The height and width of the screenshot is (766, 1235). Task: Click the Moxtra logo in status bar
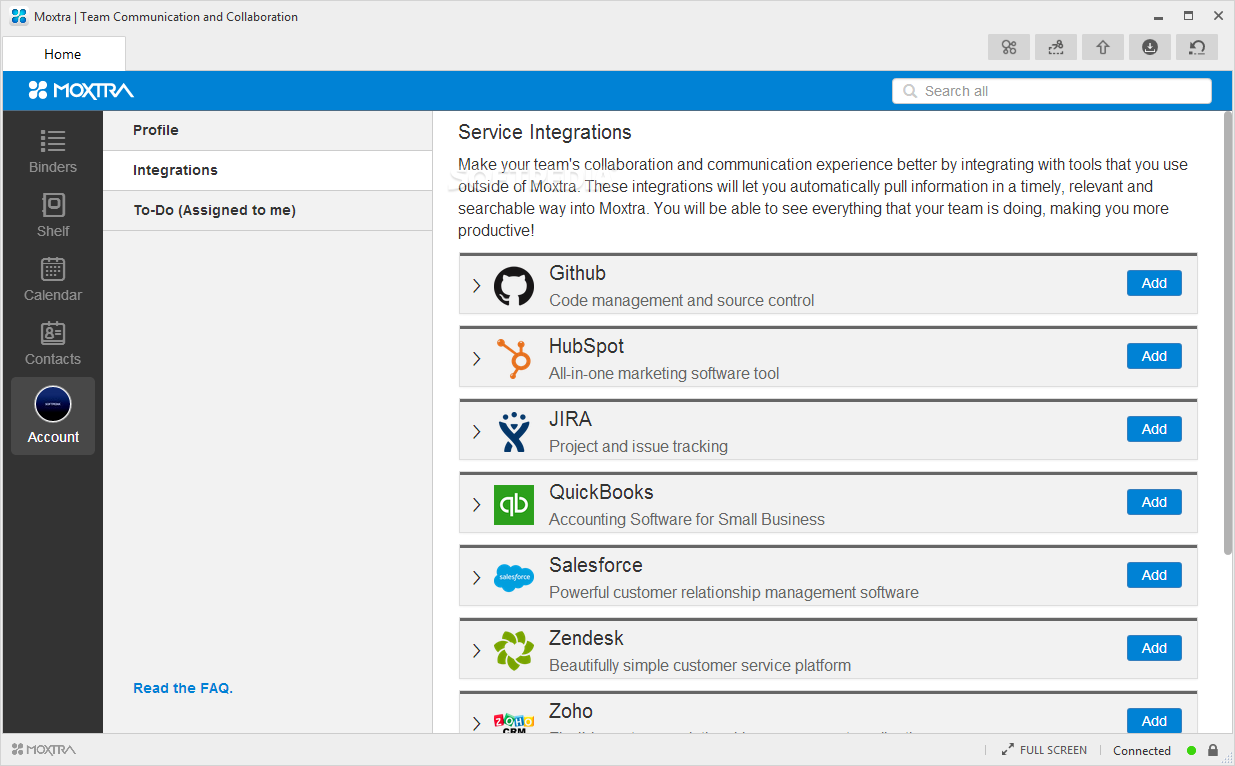pos(44,749)
